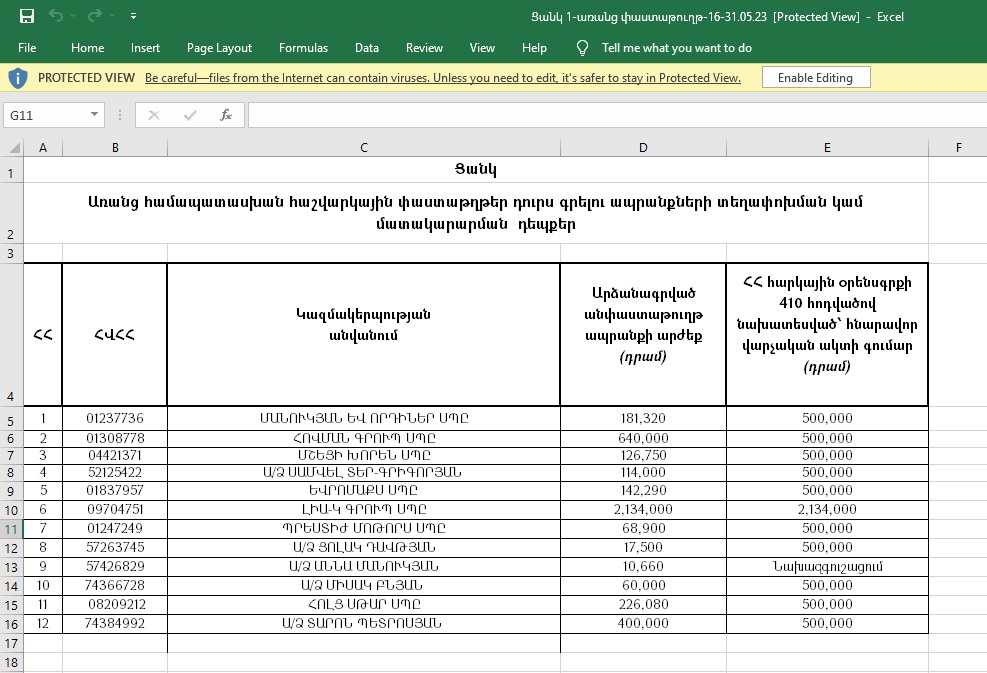Switch to the Formulas ribbon tab
Viewport: 987px width, 673px height.
303,47
